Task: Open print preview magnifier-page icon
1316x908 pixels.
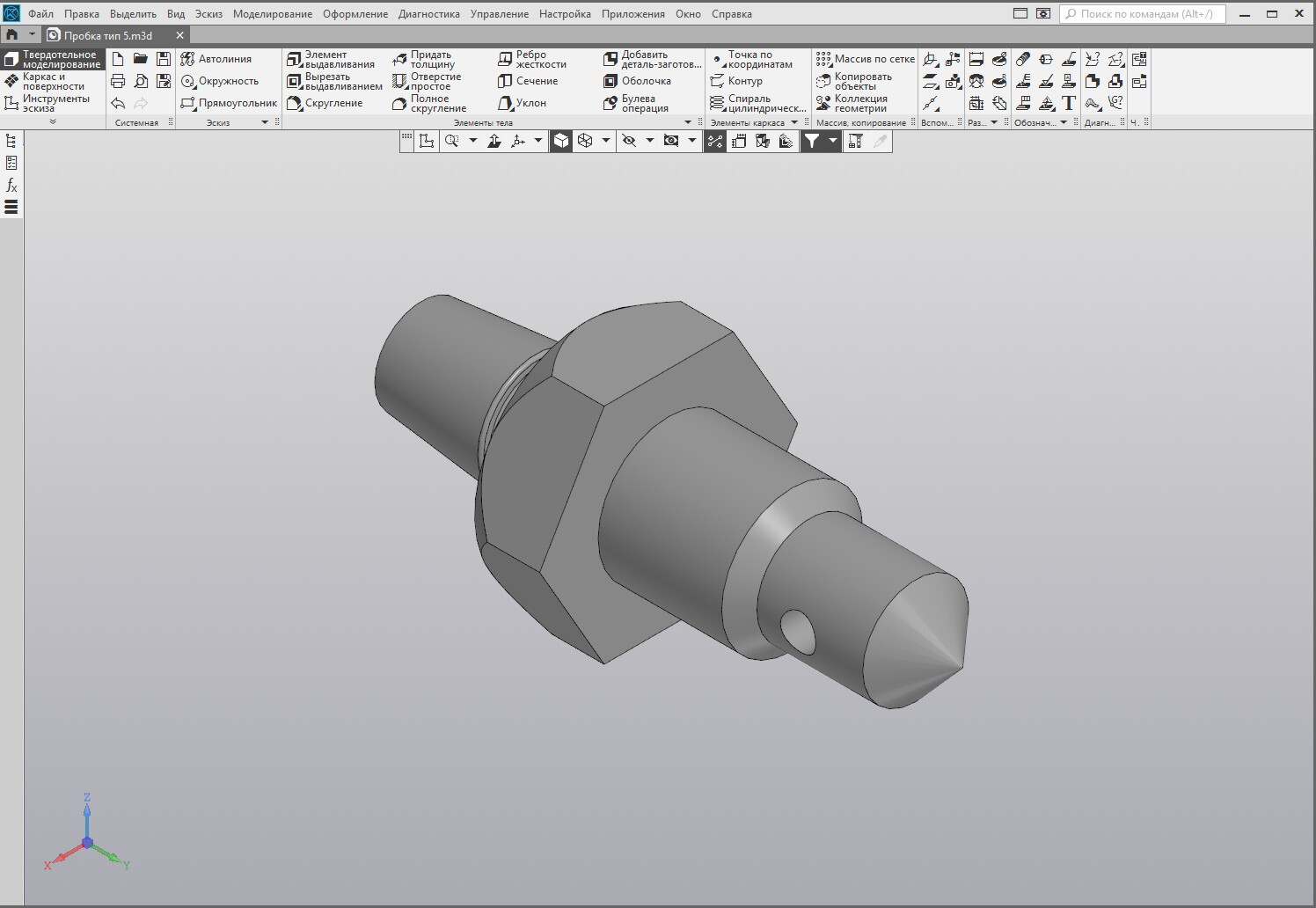Action: point(141,81)
